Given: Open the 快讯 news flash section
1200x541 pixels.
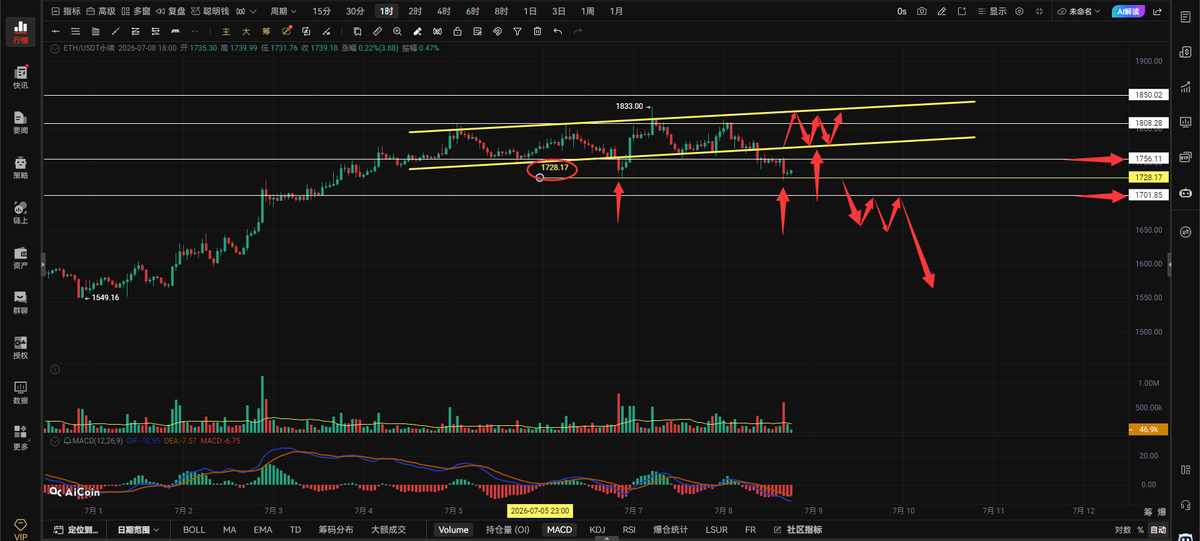Looking at the screenshot, I should pos(20,77).
